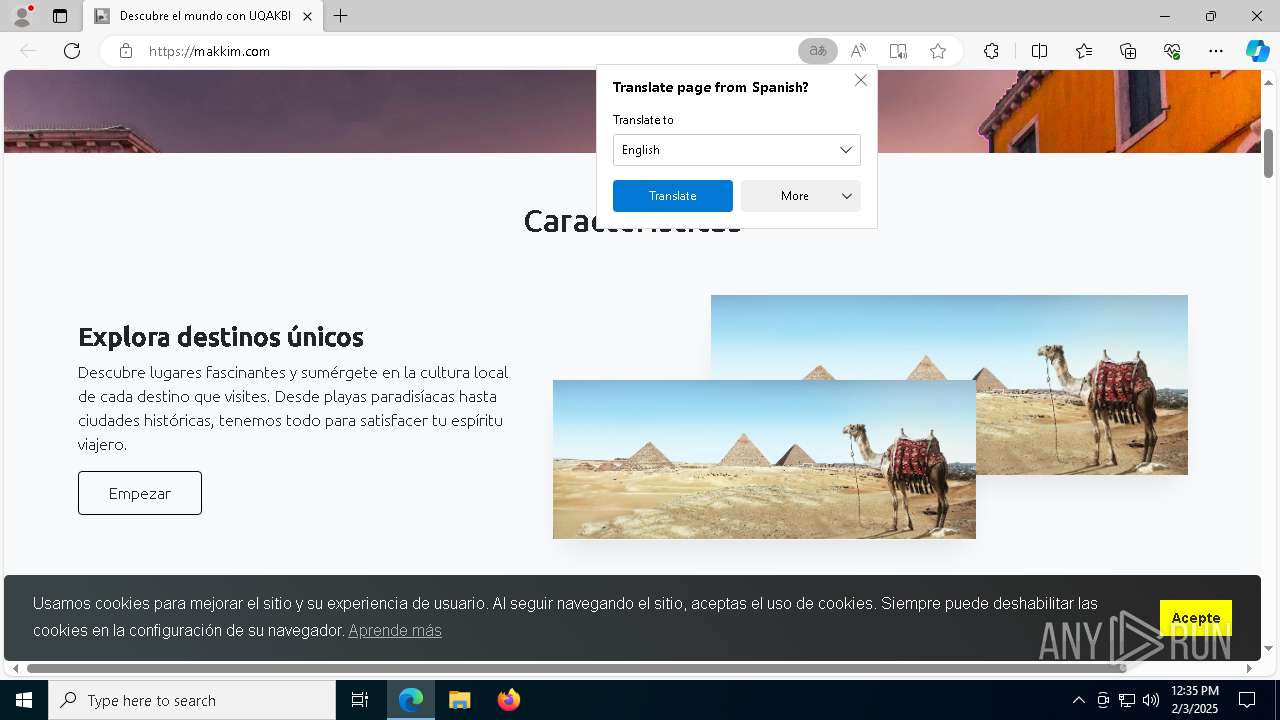
Task: Click horizontal scrollbar left arrow
Action: click(x=14, y=668)
